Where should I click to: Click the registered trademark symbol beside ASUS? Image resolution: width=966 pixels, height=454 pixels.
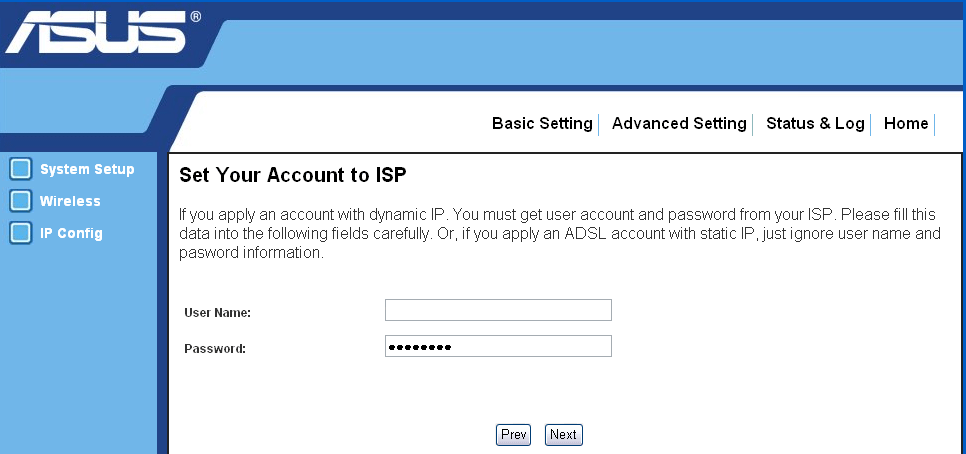click(195, 17)
